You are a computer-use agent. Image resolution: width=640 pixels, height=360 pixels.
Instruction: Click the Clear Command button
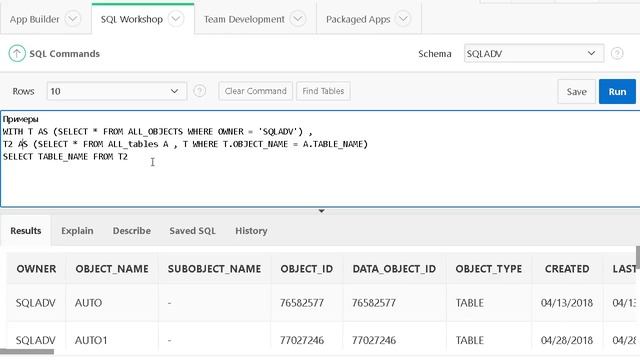coord(256,91)
